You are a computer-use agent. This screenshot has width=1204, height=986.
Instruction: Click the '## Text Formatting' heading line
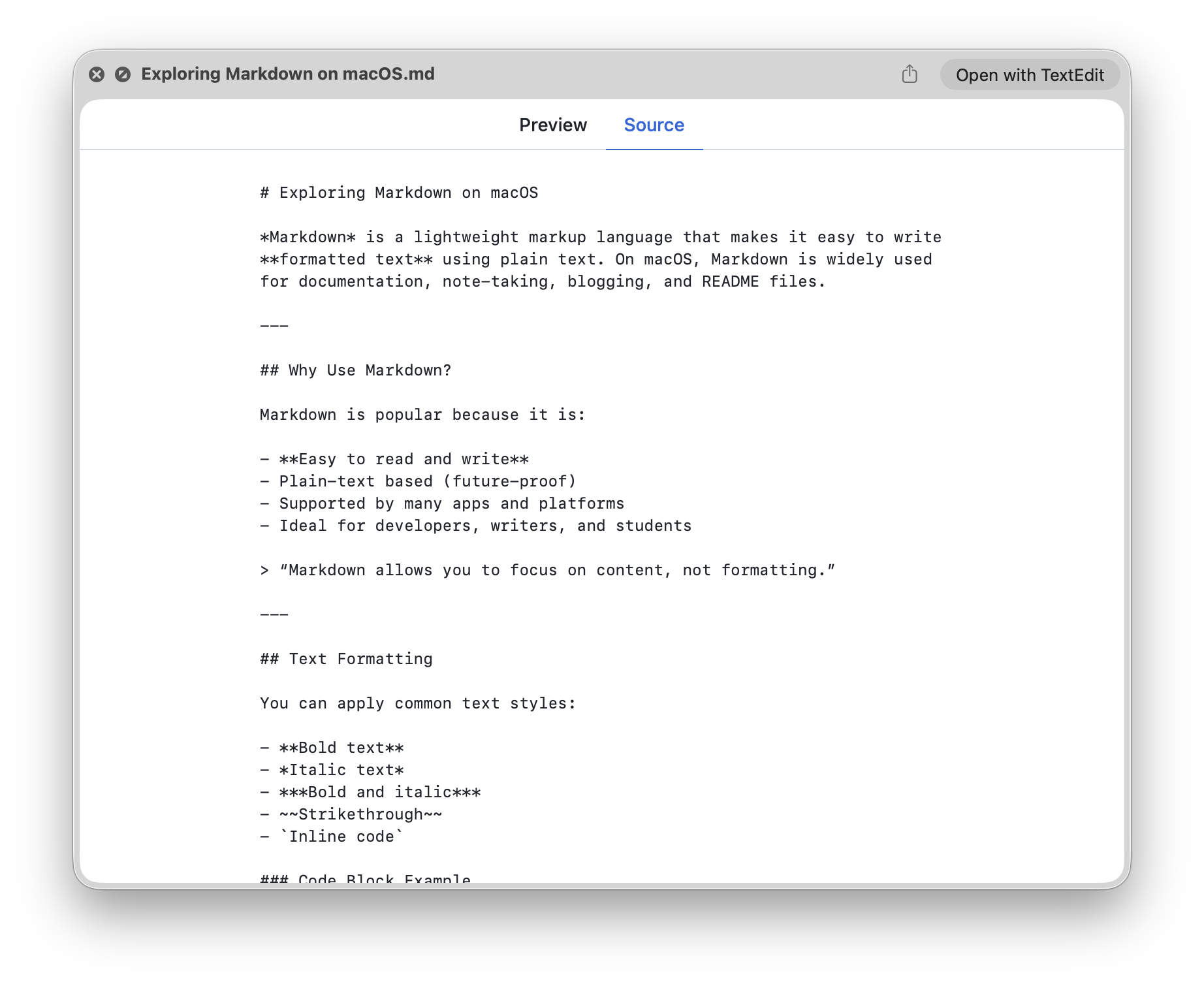pyautogui.click(x=346, y=659)
